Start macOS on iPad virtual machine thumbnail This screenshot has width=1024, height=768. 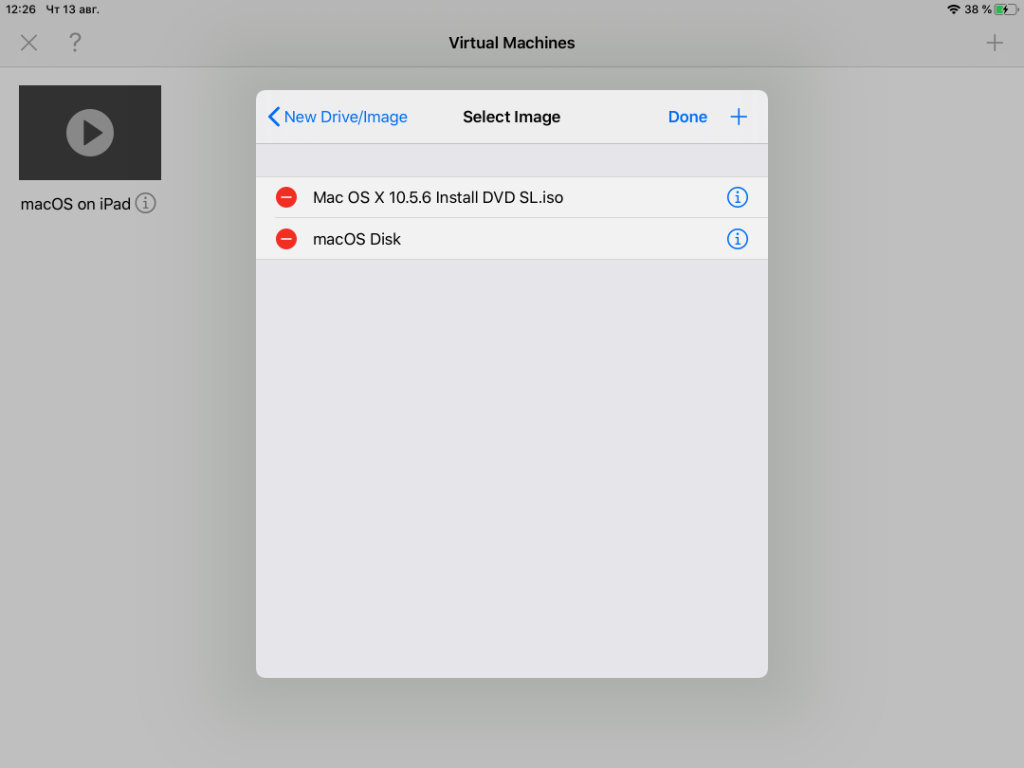click(x=90, y=133)
